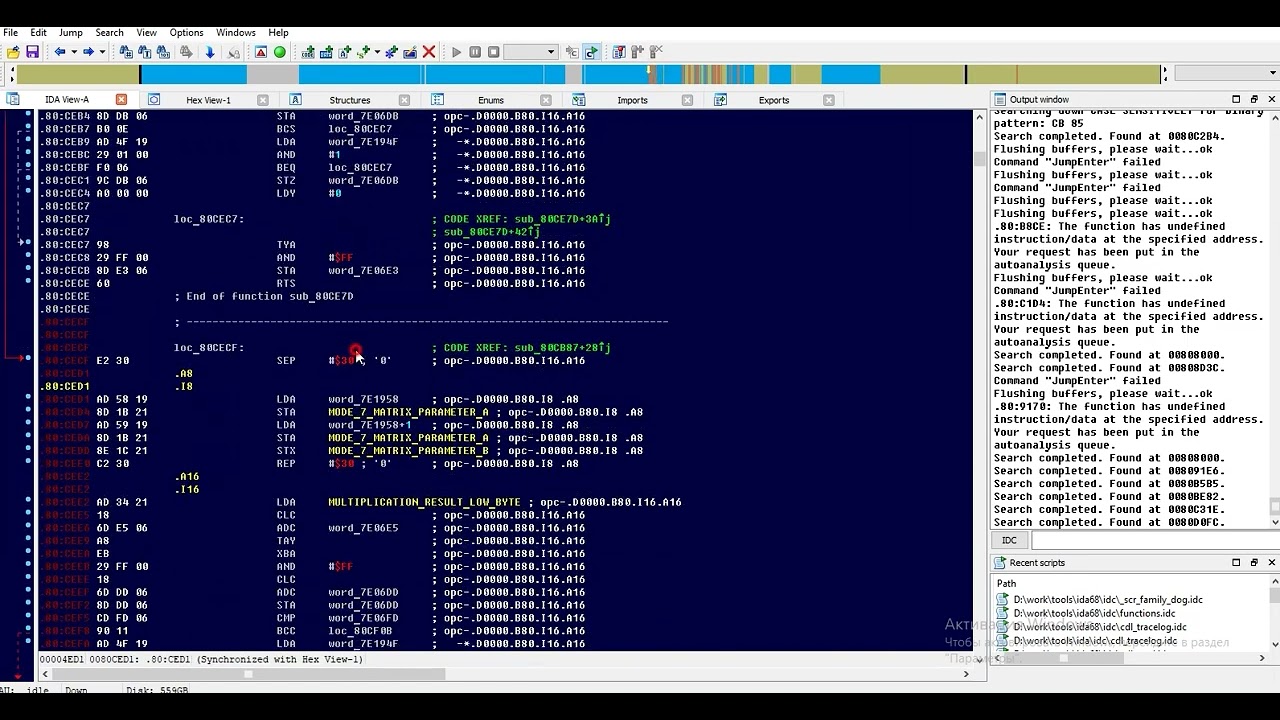Click the loc_80CECF label
The width and height of the screenshot is (1280, 720).
pos(209,348)
